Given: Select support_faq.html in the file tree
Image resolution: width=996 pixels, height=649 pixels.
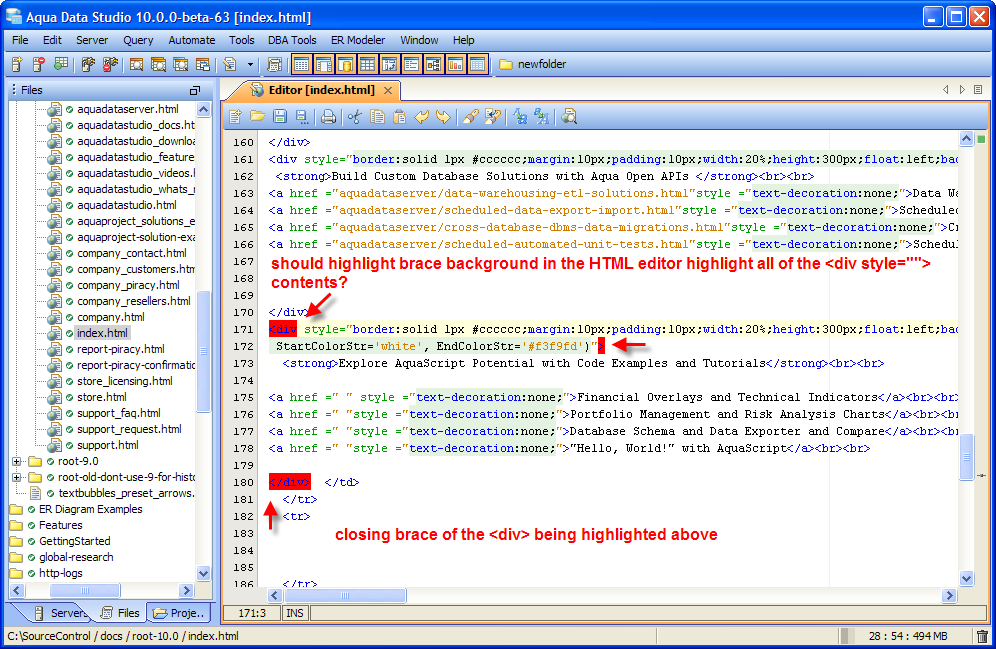Looking at the screenshot, I should tap(119, 413).
